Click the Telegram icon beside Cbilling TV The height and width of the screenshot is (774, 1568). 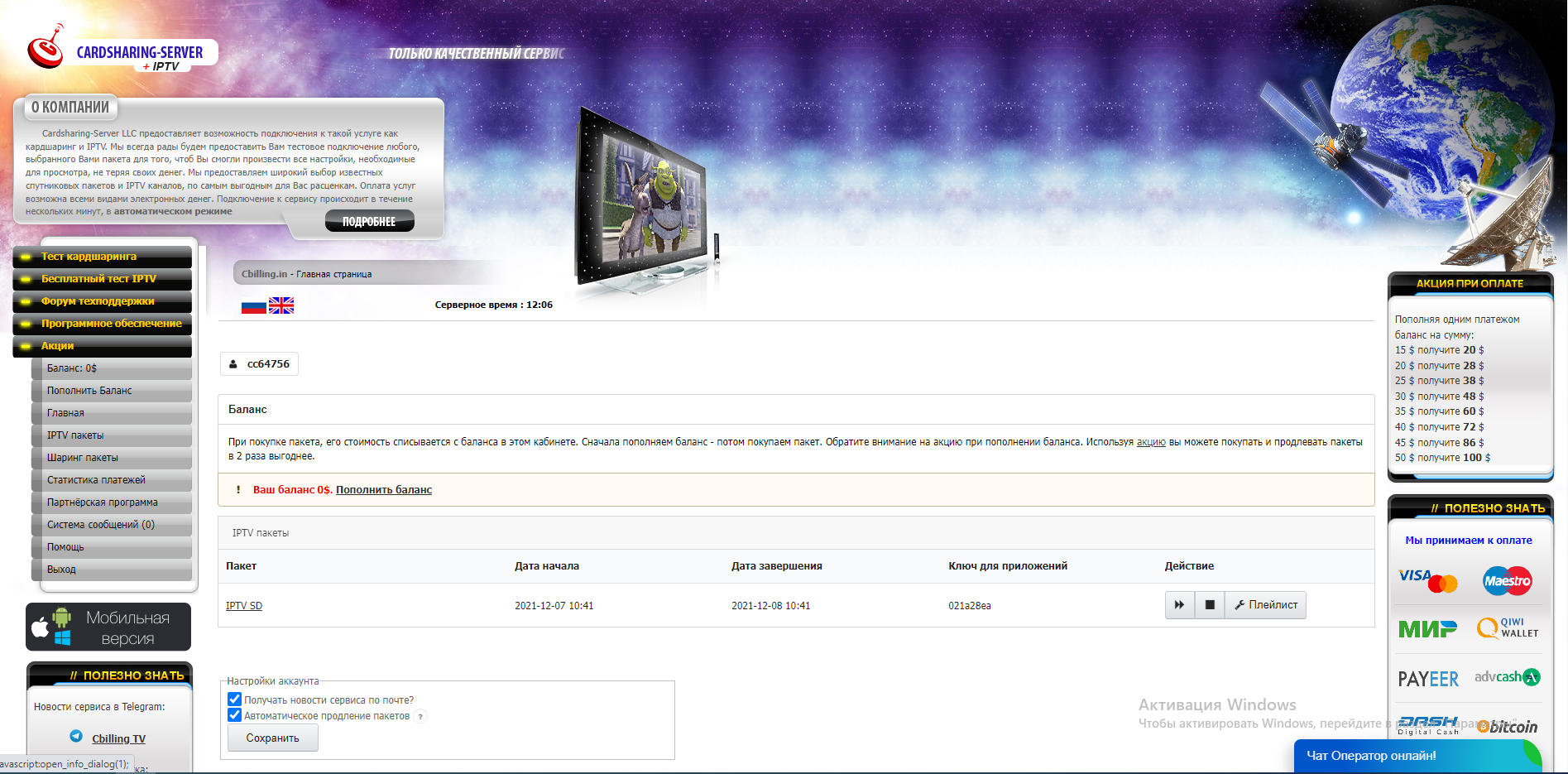(x=76, y=736)
